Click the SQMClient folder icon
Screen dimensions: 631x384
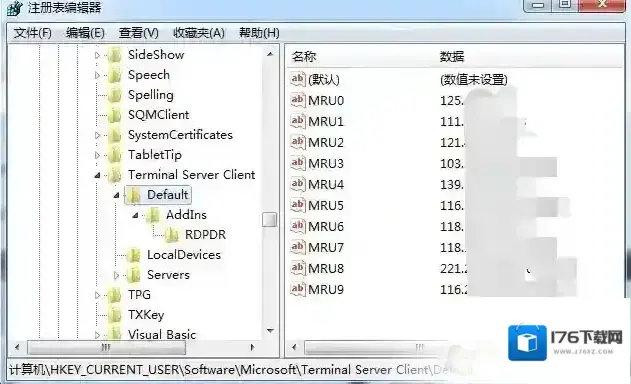[x=115, y=115]
